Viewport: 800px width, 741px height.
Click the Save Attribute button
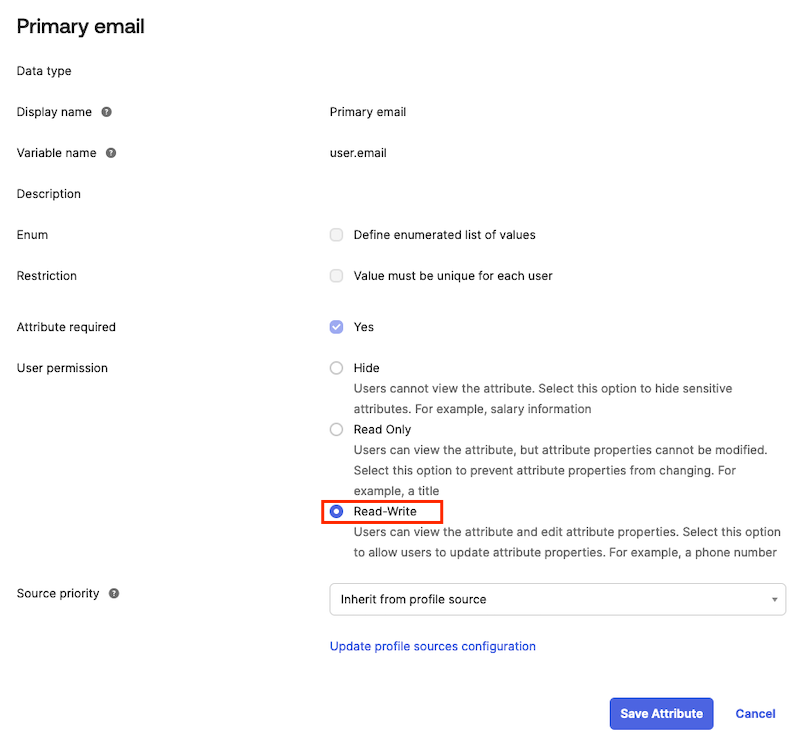[x=661, y=713]
